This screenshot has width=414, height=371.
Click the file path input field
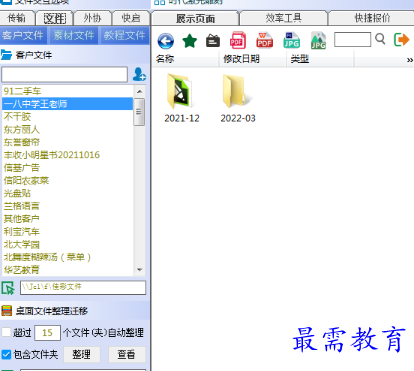(83, 287)
